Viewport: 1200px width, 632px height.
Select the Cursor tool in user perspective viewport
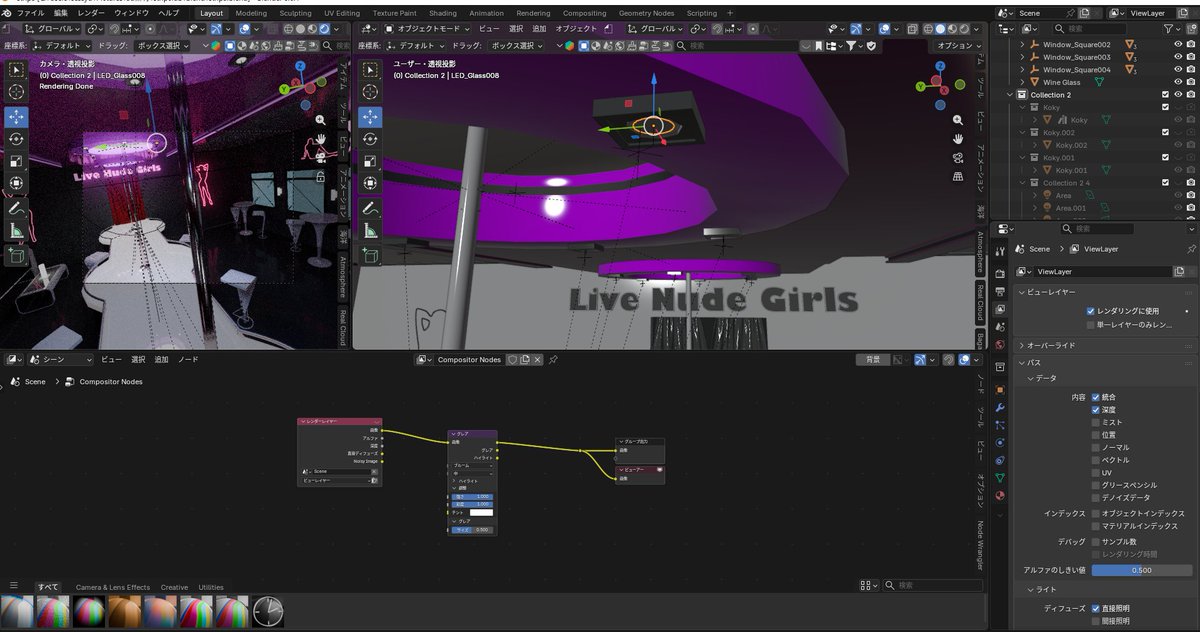point(370,92)
